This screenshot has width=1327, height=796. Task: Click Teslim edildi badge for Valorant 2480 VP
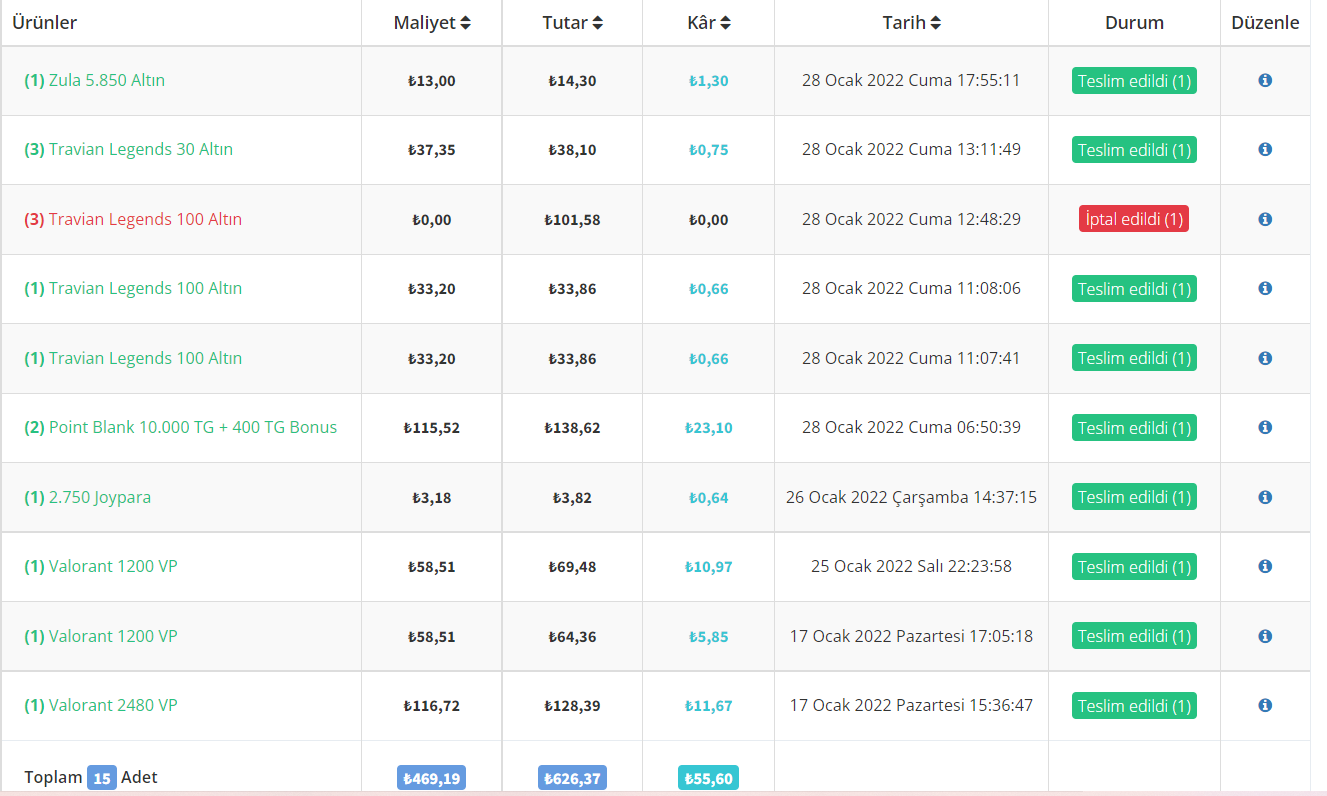coord(1134,705)
